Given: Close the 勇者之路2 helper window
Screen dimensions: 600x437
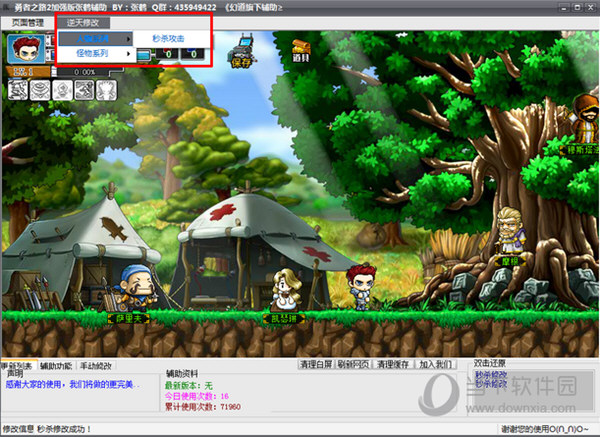Looking at the screenshot, I should coord(592,7).
